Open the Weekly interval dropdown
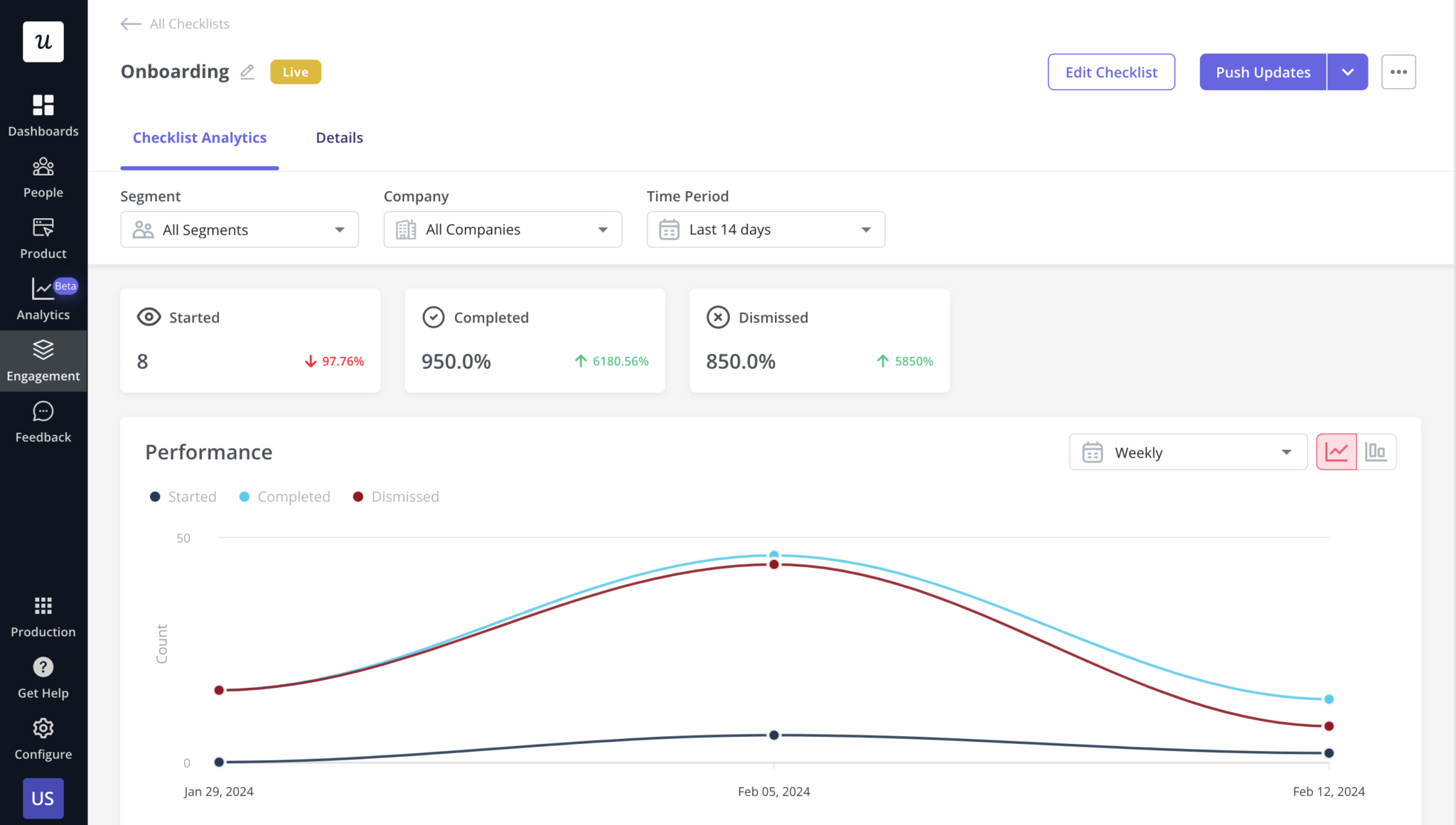The height and width of the screenshot is (825, 1456). click(x=1187, y=452)
